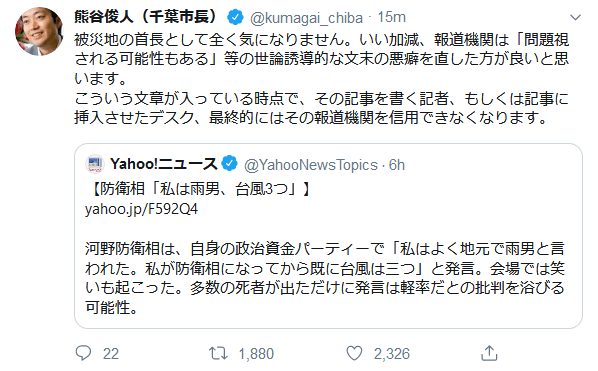
Task: Click the 22 replies count
Action: pyautogui.click(x=111, y=354)
